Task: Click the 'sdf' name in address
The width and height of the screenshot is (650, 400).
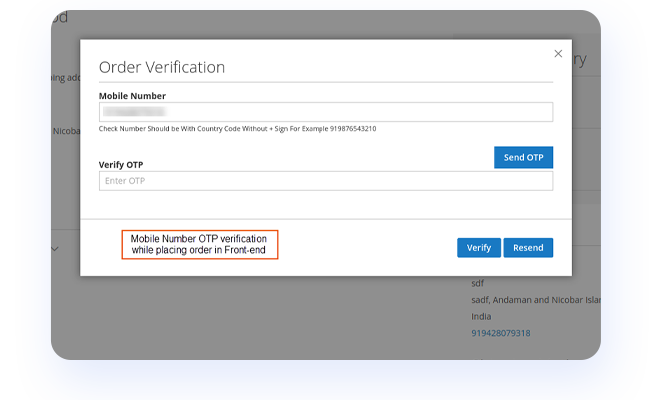Action: click(x=478, y=283)
